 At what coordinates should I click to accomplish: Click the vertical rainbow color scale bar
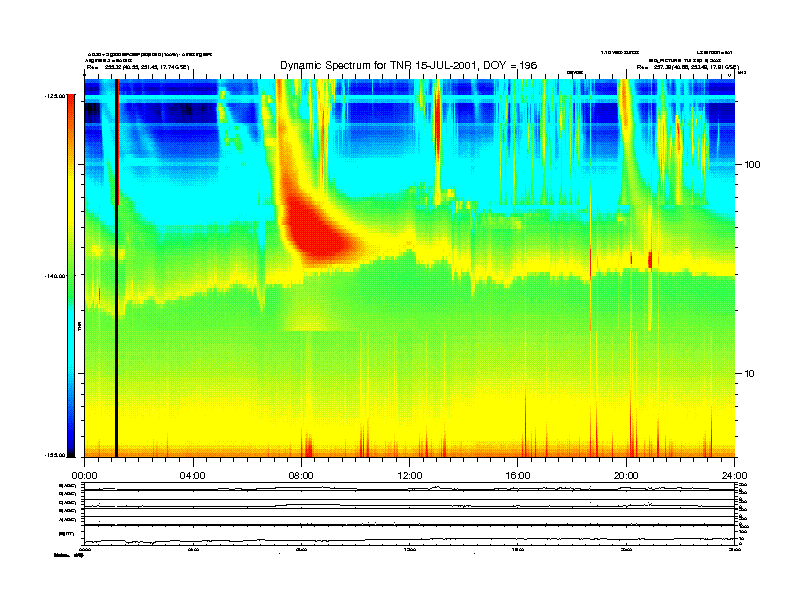[x=71, y=275]
